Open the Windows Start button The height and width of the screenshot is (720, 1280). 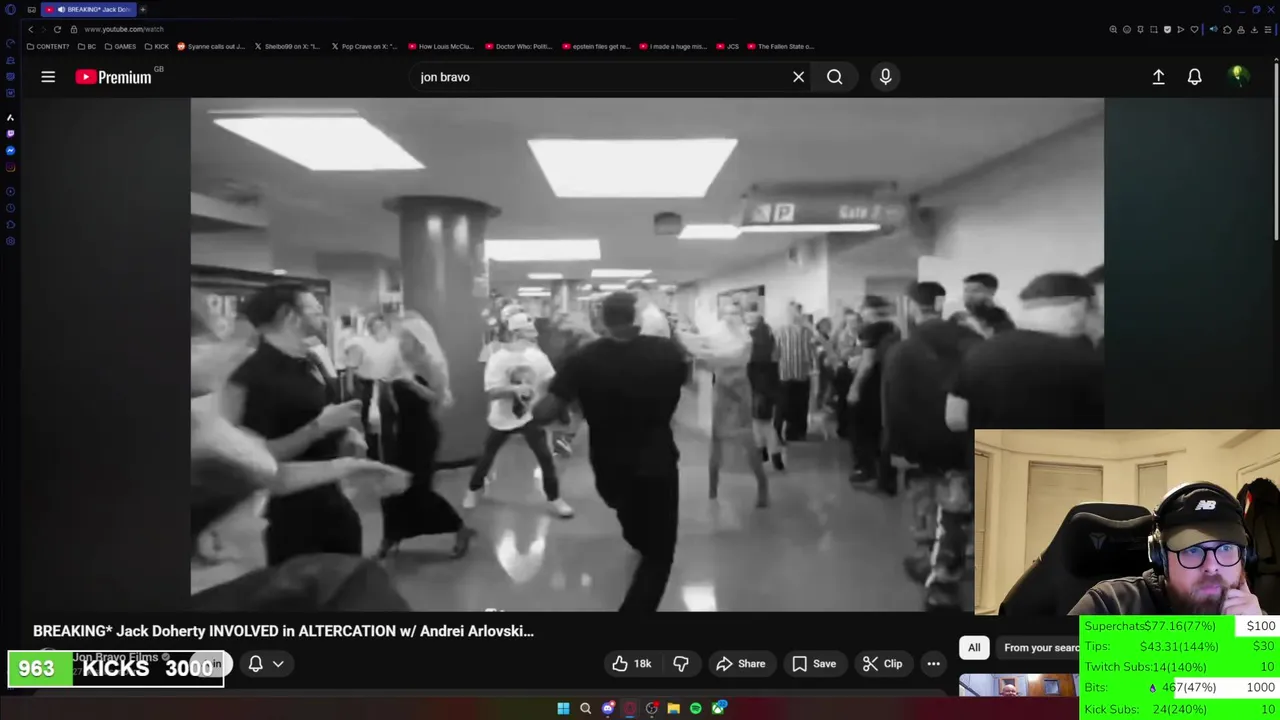click(563, 708)
